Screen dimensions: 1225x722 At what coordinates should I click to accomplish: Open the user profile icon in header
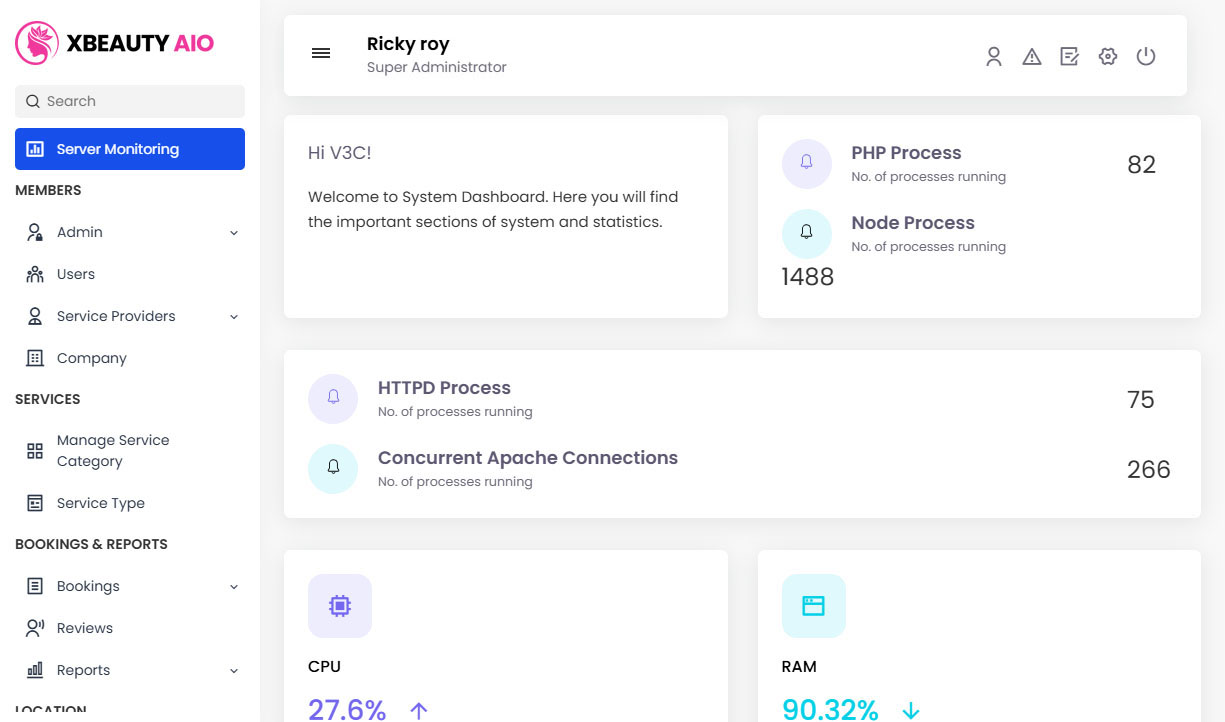click(993, 57)
